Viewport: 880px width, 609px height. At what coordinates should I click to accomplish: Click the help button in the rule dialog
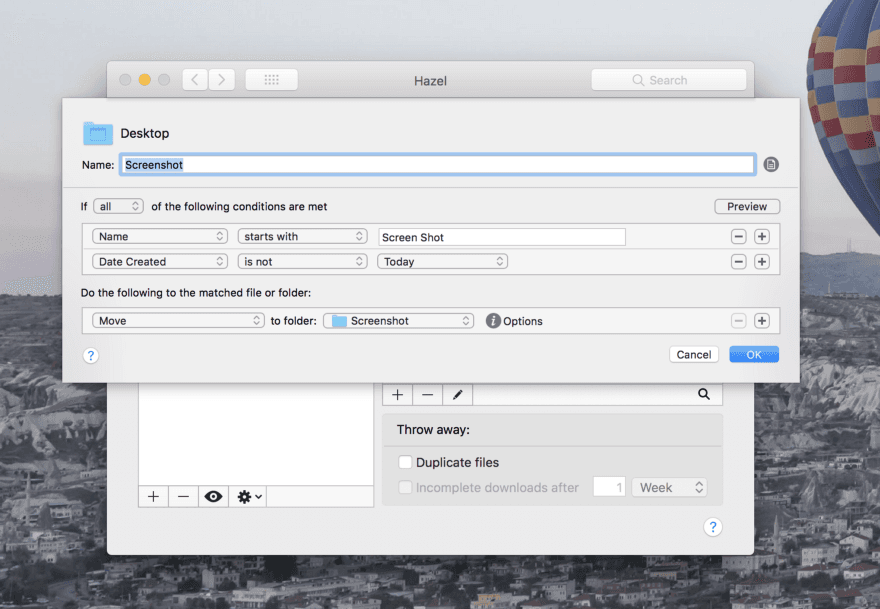point(91,355)
